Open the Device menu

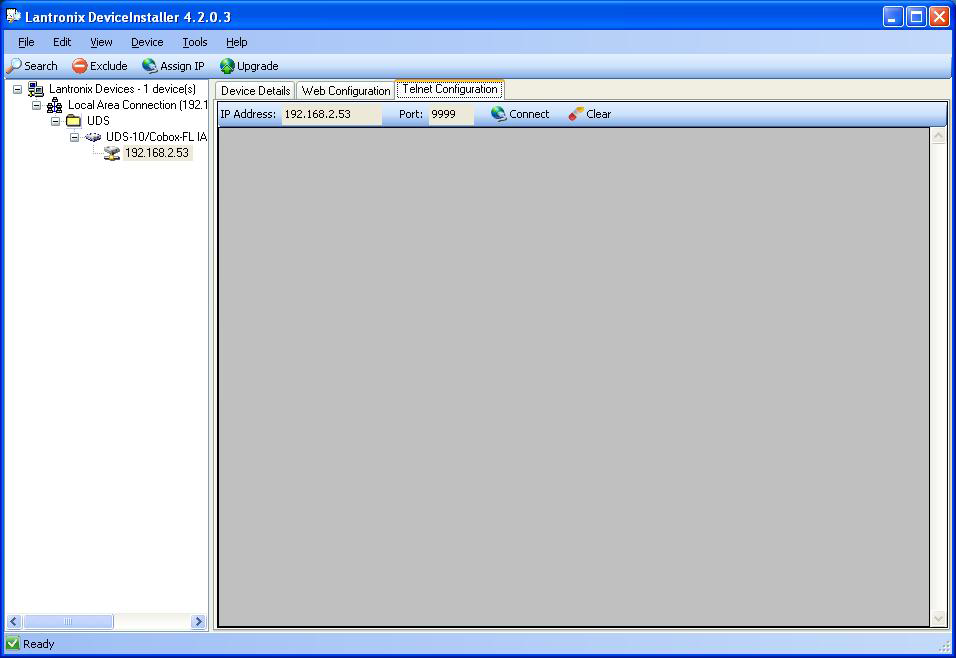tap(147, 42)
